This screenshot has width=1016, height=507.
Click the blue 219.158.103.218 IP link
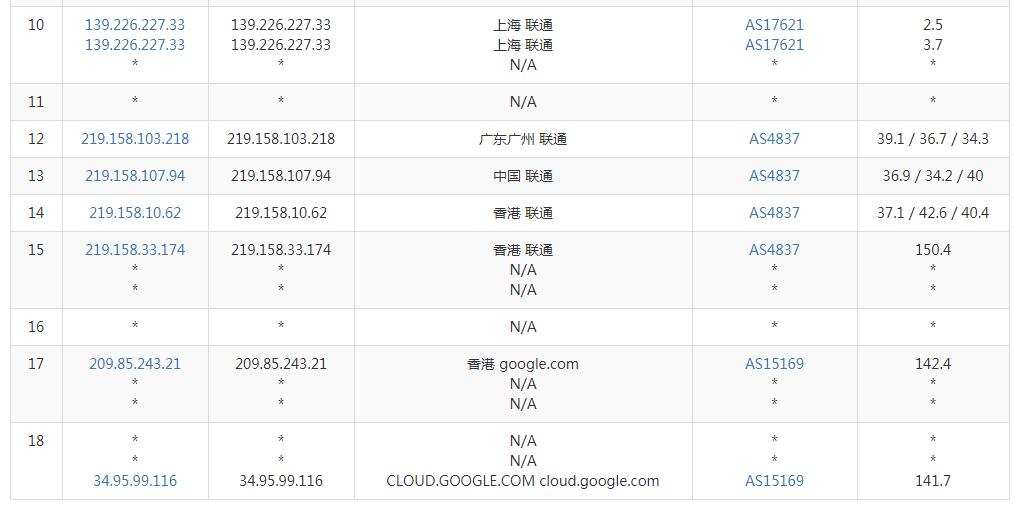coord(135,139)
